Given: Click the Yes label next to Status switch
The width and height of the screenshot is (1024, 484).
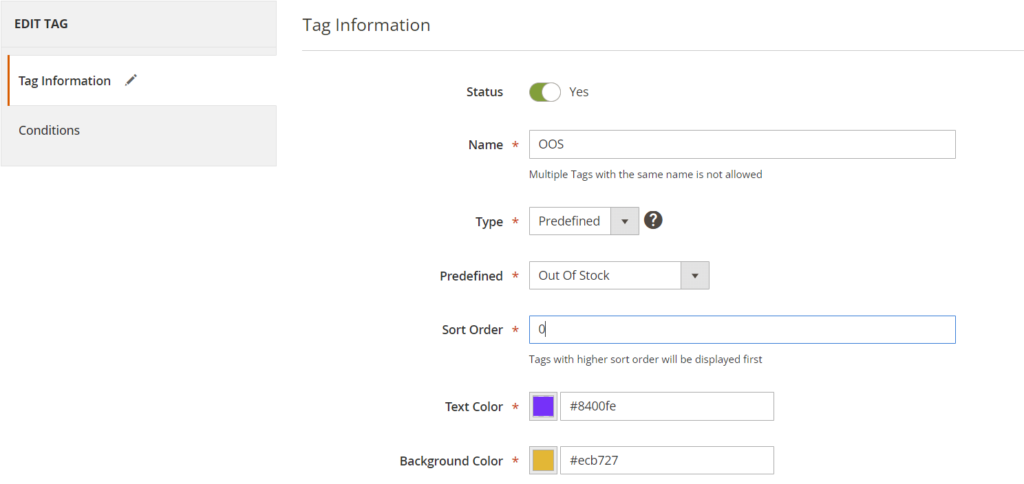Looking at the screenshot, I should pyautogui.click(x=579, y=92).
